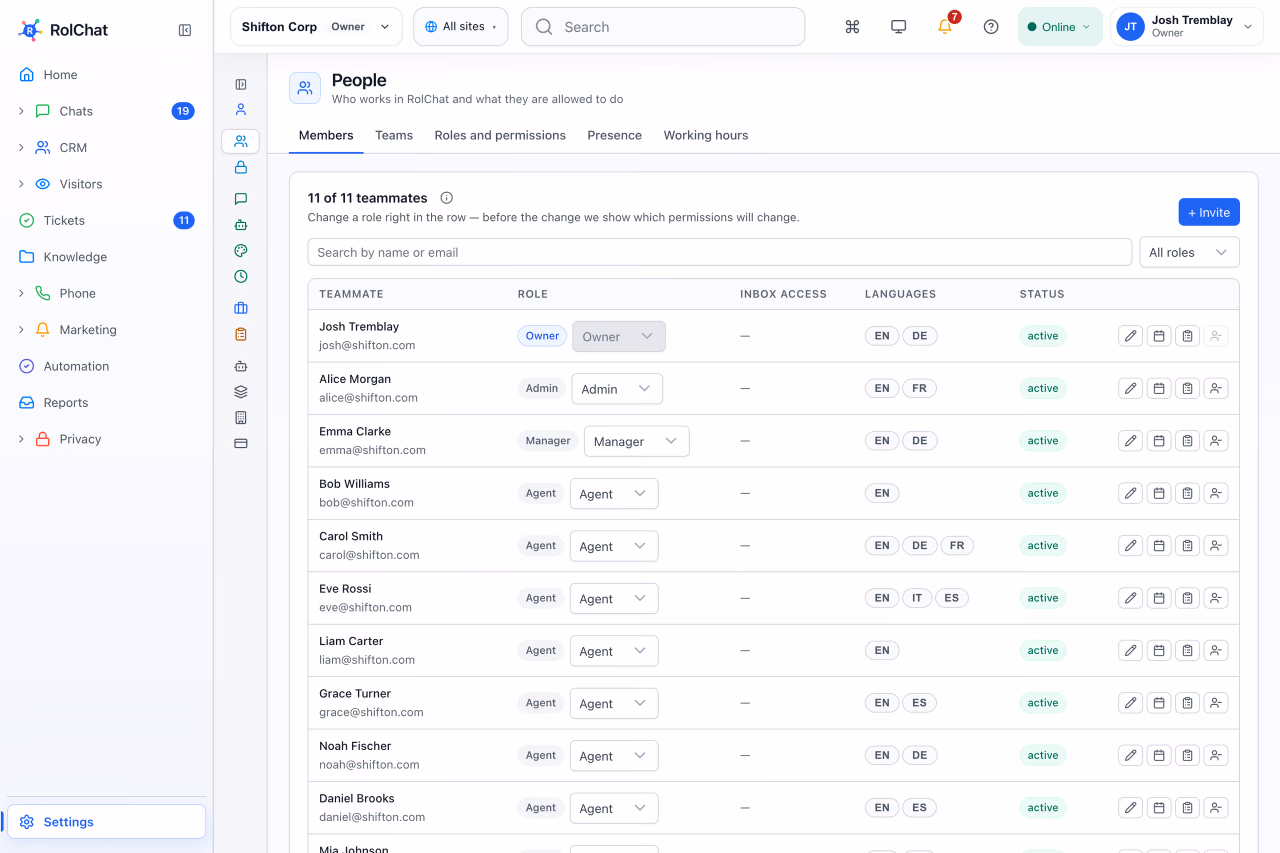Open the command palette shortcut icon
The height and width of the screenshot is (853, 1280).
tap(852, 27)
